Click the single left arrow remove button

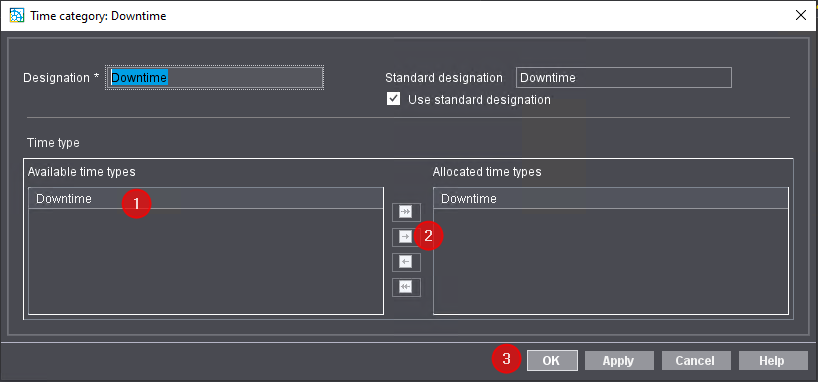[406, 261]
